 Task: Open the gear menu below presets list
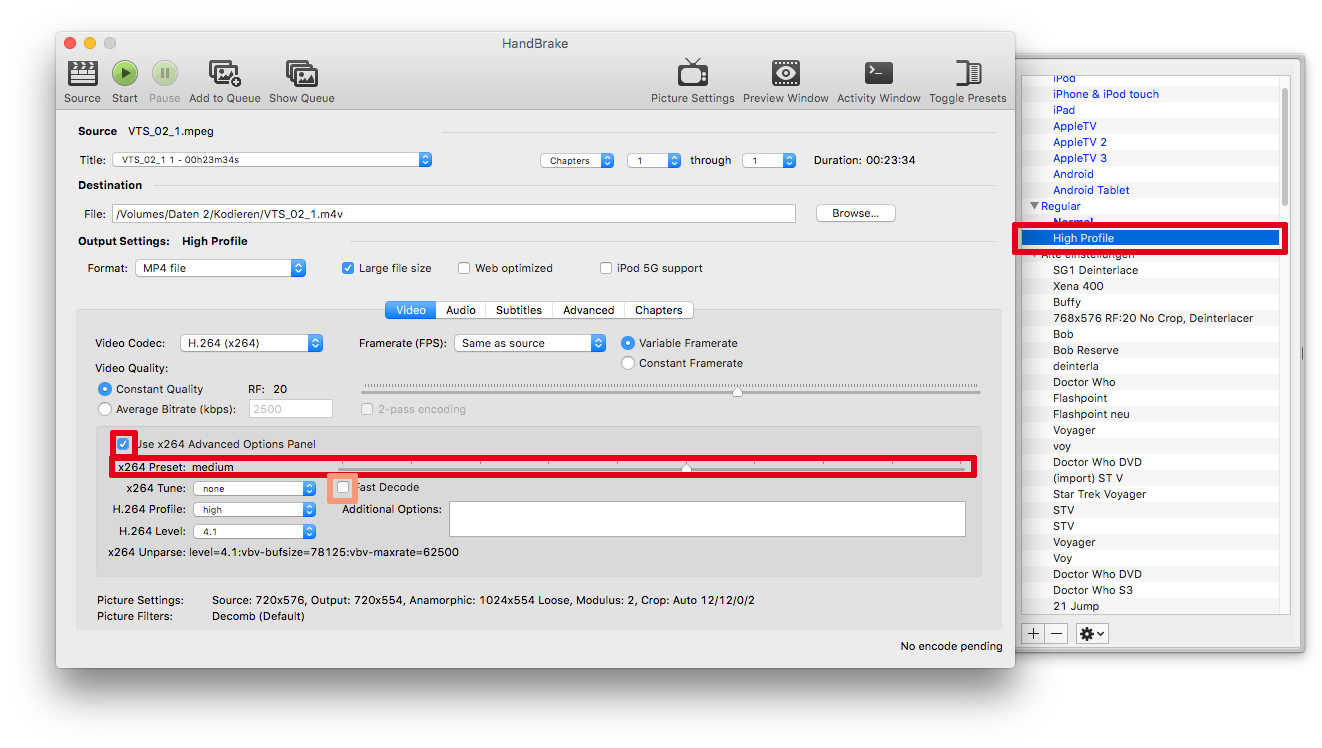[x=1091, y=633]
